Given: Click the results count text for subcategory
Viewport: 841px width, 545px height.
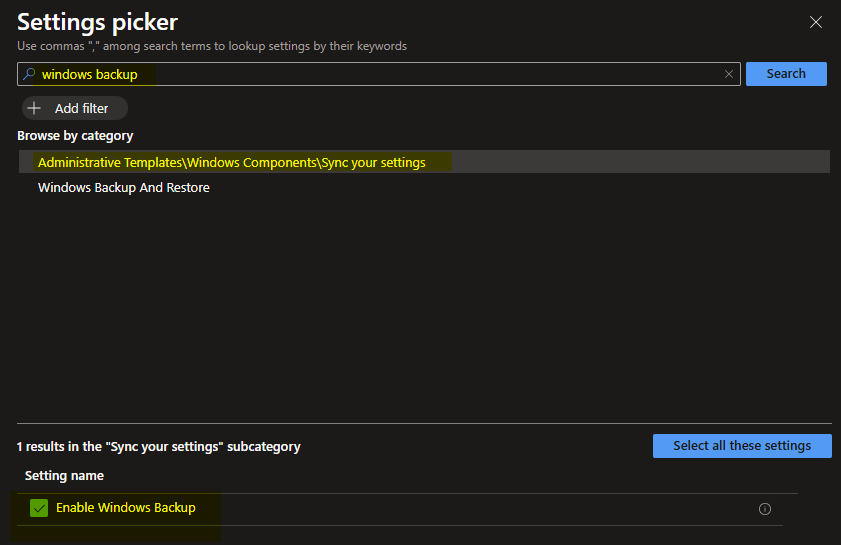Looking at the screenshot, I should pyautogui.click(x=158, y=446).
